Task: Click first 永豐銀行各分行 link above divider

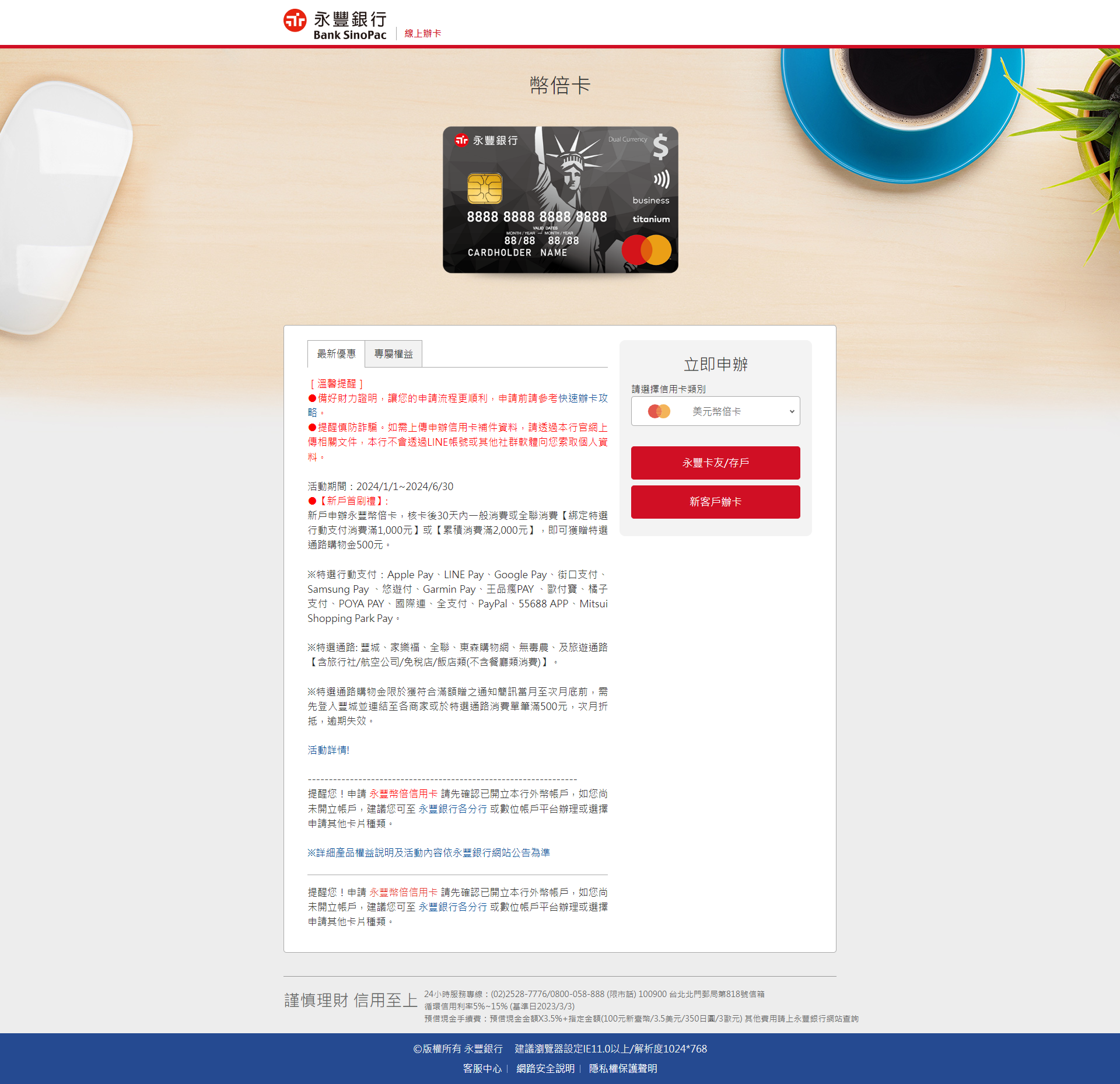Action: (452, 809)
